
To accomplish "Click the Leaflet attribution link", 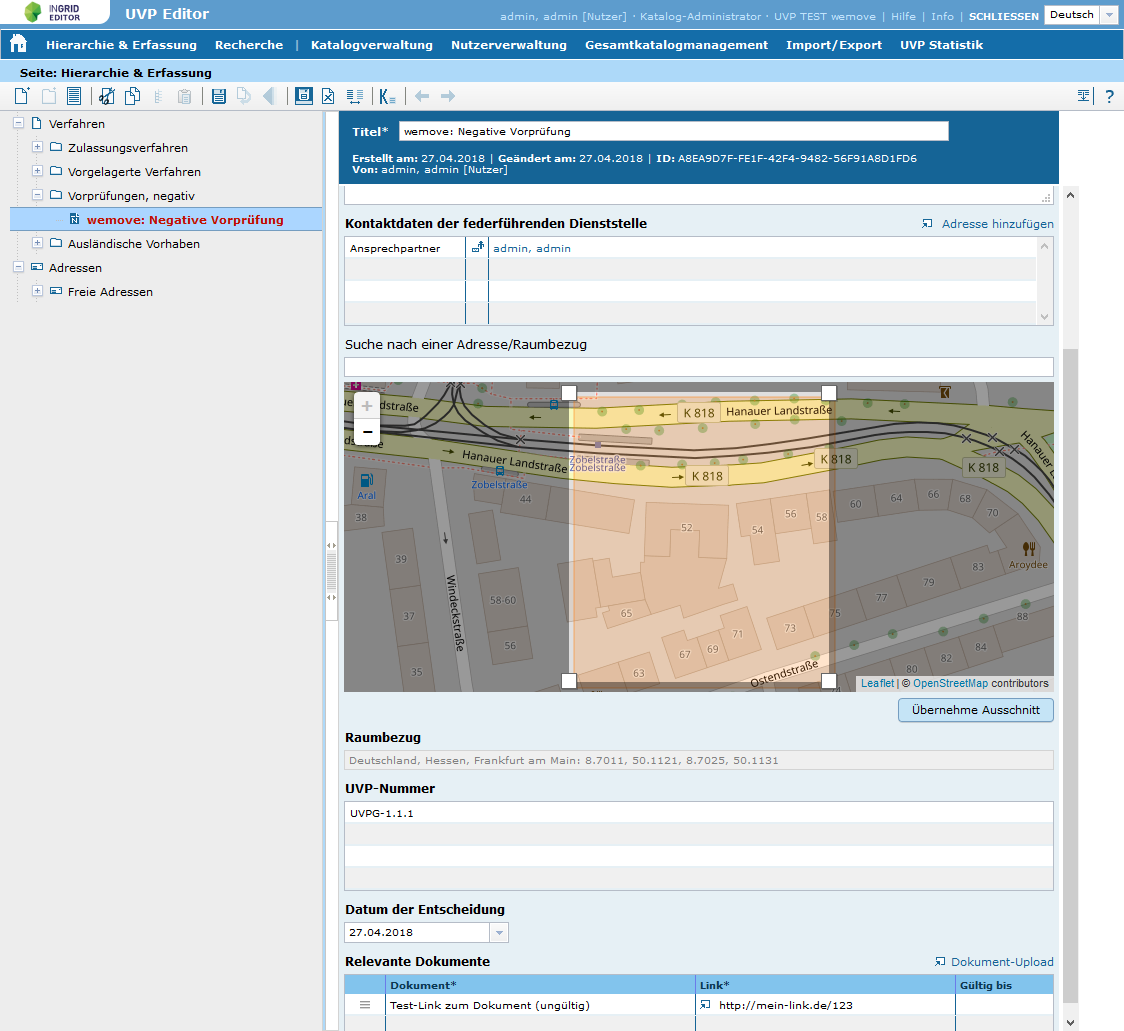I will pyautogui.click(x=877, y=683).
